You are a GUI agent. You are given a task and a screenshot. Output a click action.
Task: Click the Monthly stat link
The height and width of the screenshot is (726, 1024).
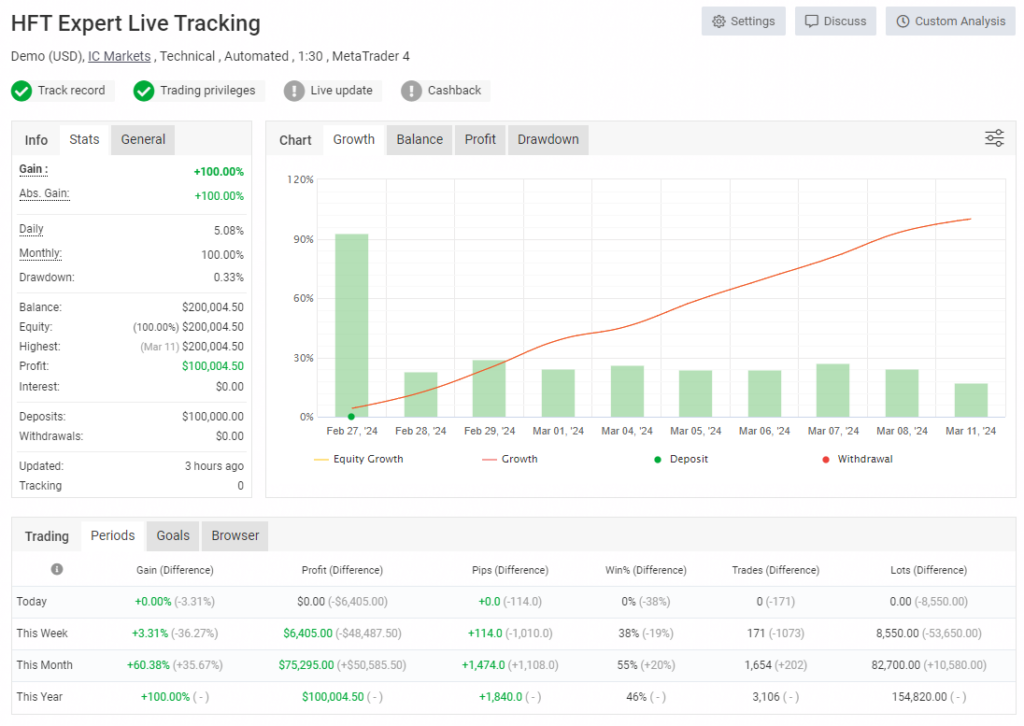(39, 252)
